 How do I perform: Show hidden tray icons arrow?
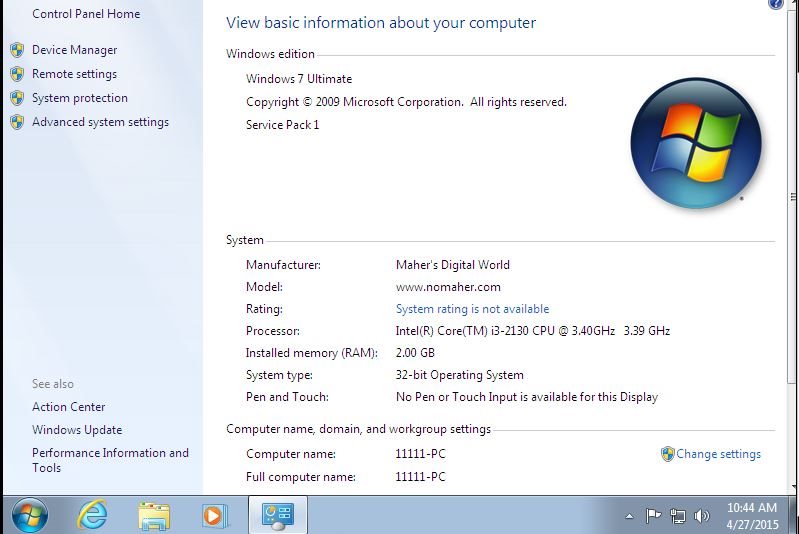pyautogui.click(x=630, y=516)
